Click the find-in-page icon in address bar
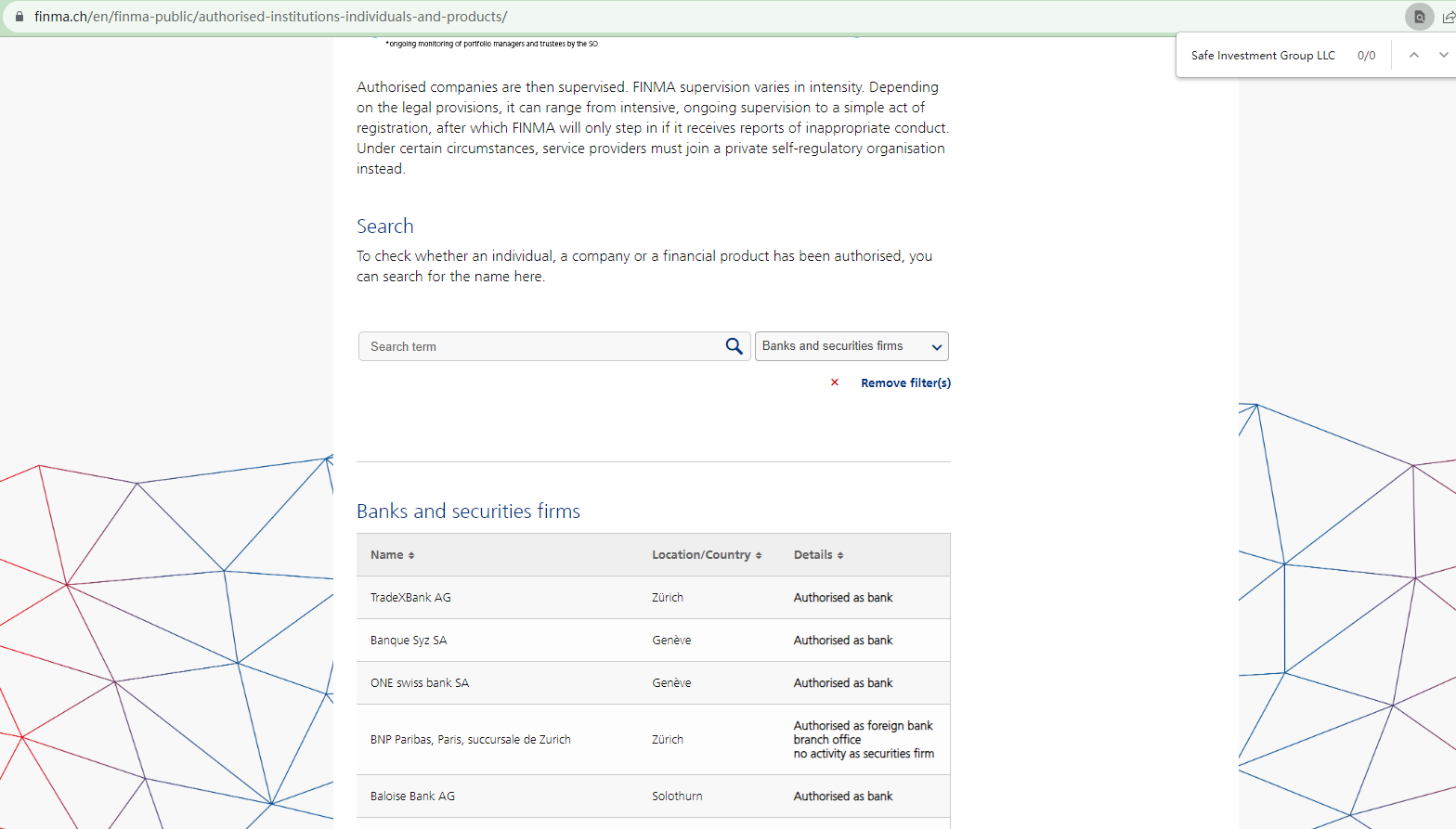 (x=1419, y=17)
